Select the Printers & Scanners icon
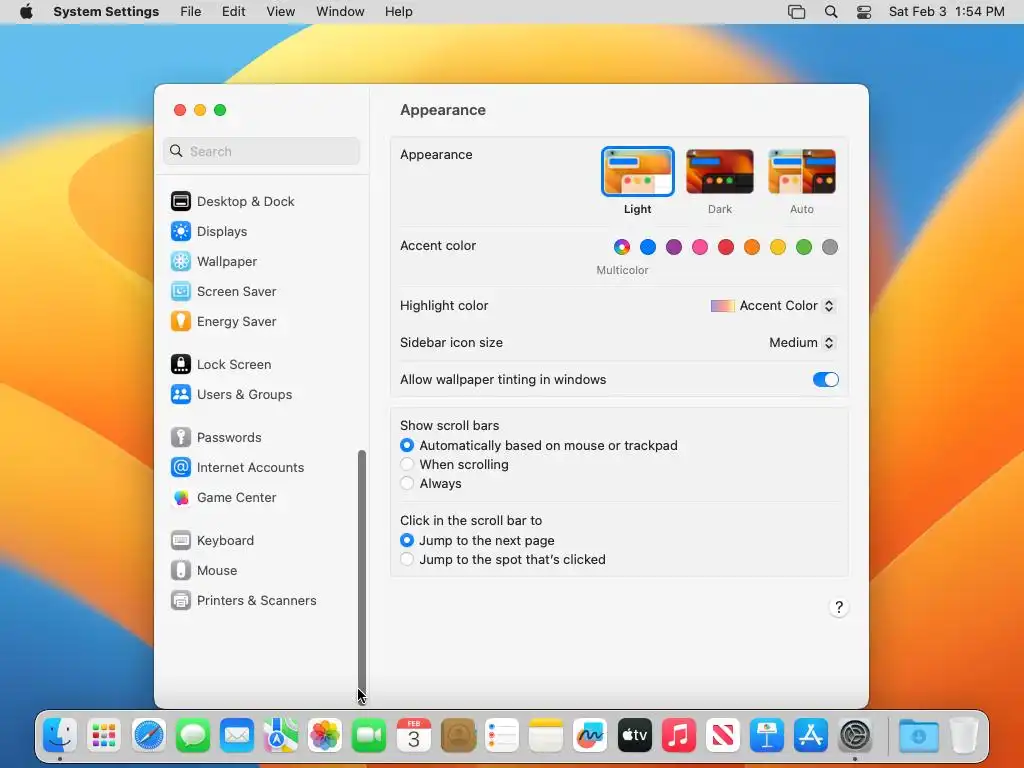 click(181, 601)
